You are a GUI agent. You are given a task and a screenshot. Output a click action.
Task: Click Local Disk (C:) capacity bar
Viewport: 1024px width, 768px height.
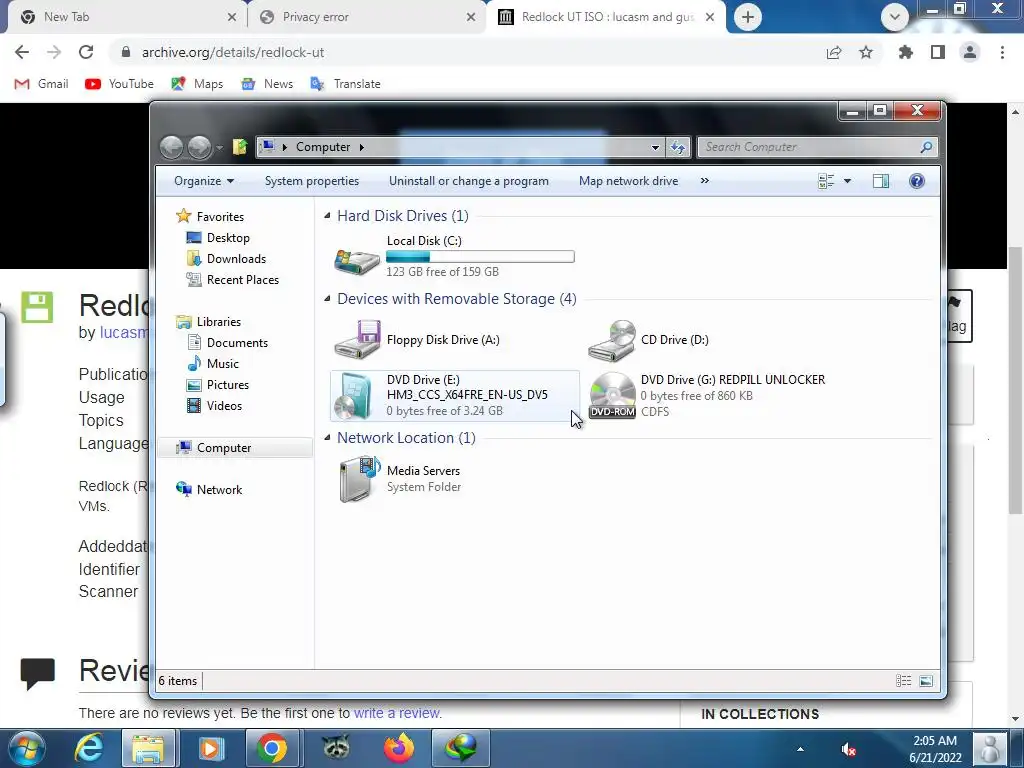(x=480, y=257)
